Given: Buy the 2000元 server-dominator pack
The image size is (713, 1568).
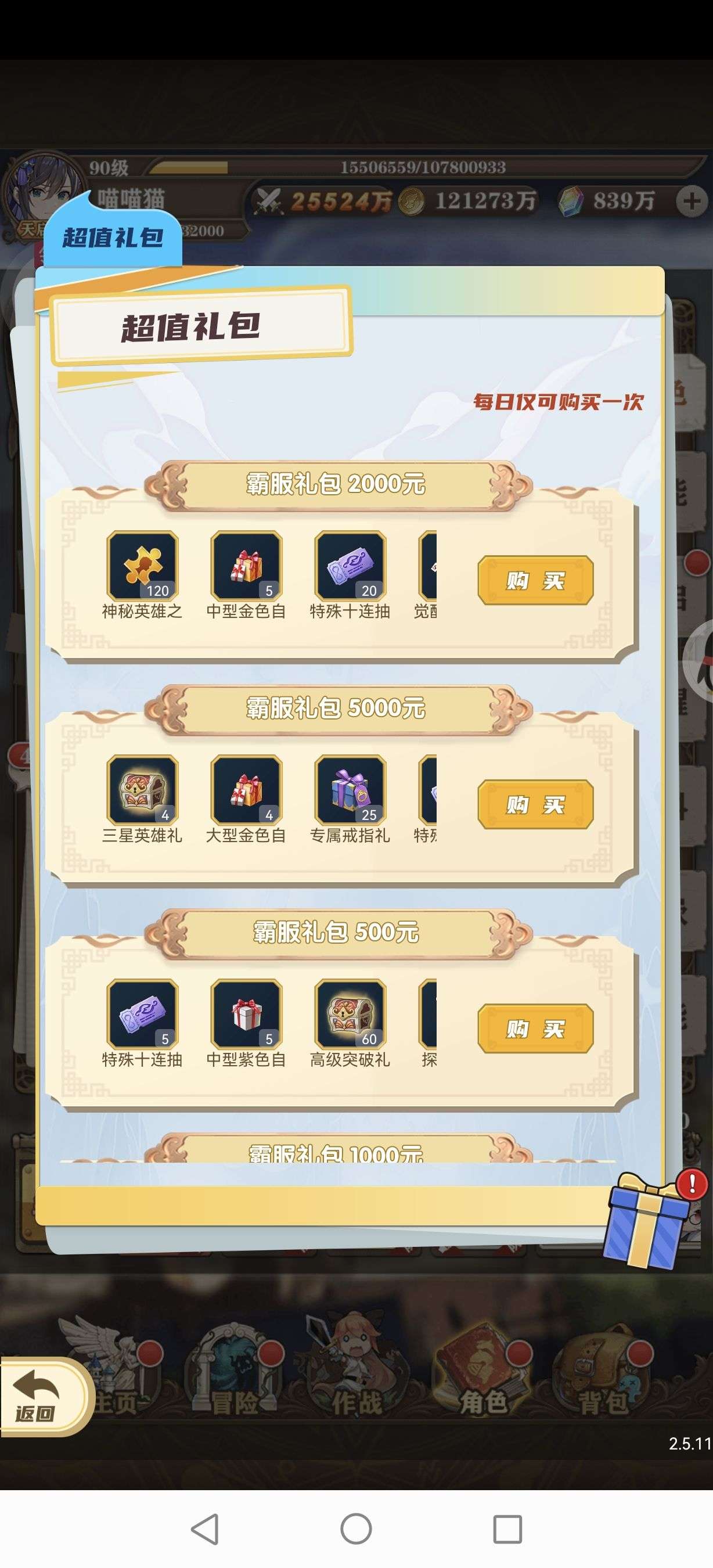Looking at the screenshot, I should coord(535,580).
